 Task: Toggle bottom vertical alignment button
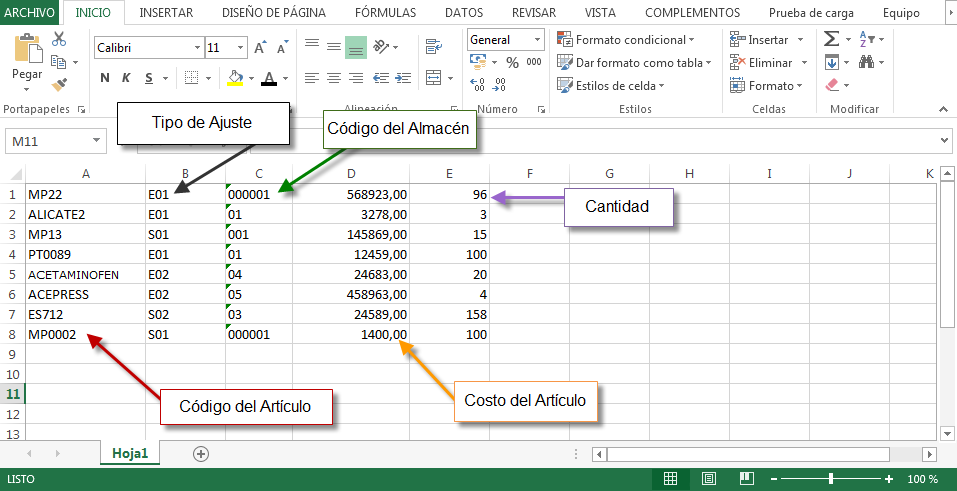point(356,47)
